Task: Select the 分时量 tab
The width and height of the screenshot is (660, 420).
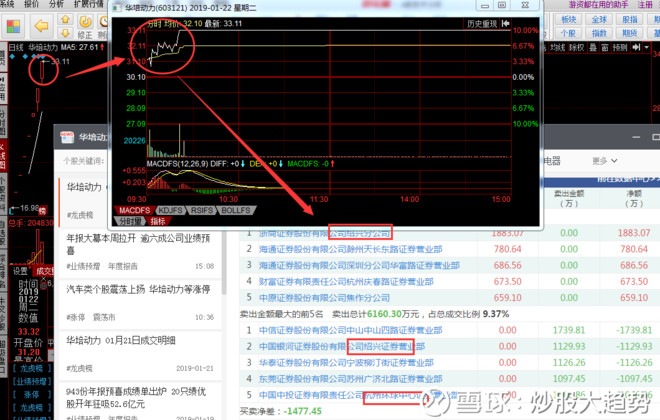Action: pyautogui.click(x=130, y=221)
